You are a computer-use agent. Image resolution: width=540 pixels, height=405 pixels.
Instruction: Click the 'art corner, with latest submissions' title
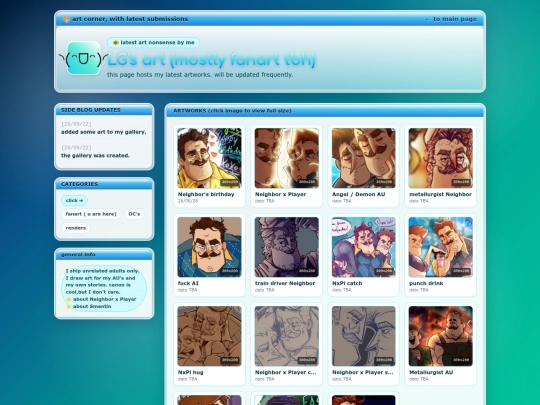pos(130,19)
